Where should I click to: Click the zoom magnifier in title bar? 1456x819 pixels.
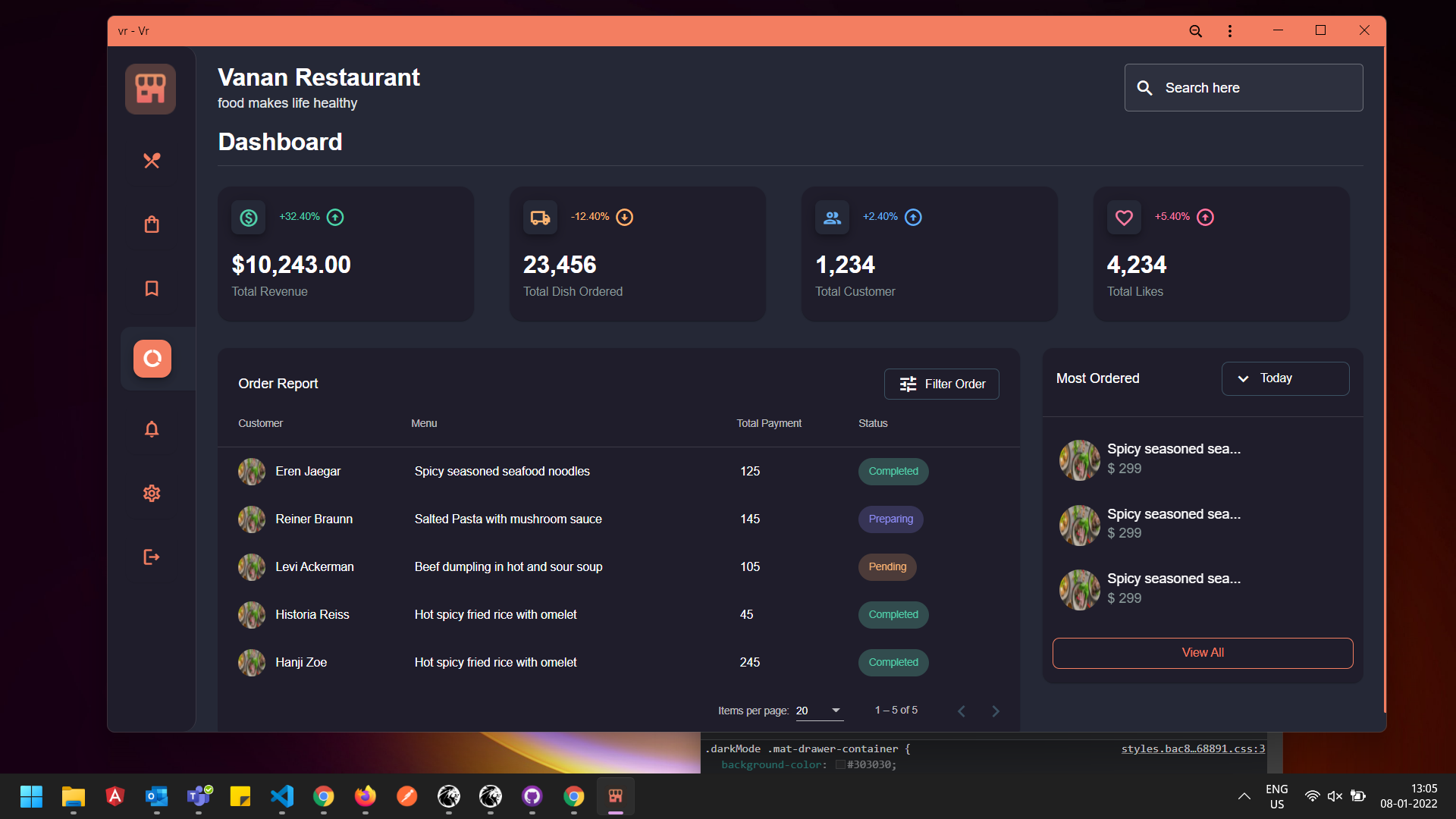[x=1195, y=31]
